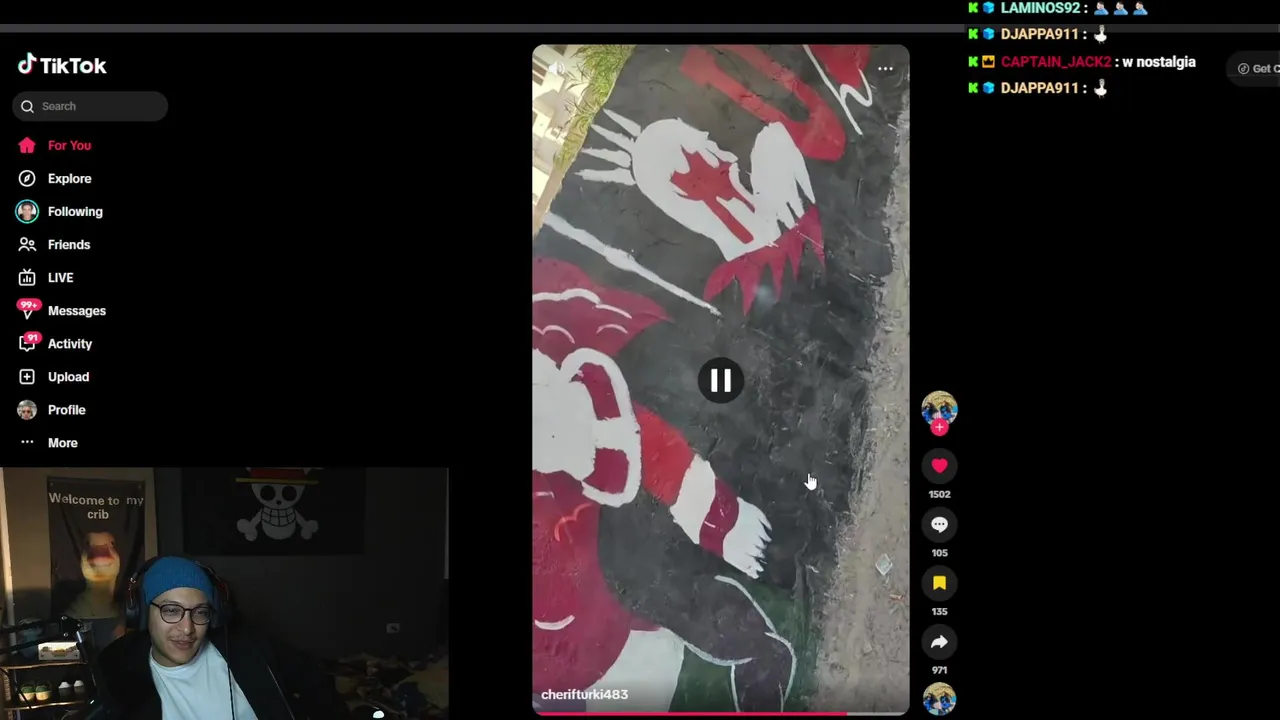Image resolution: width=1280 pixels, height=720 pixels.
Task: Click the avatar icon beside Following
Action: [x=27, y=211]
